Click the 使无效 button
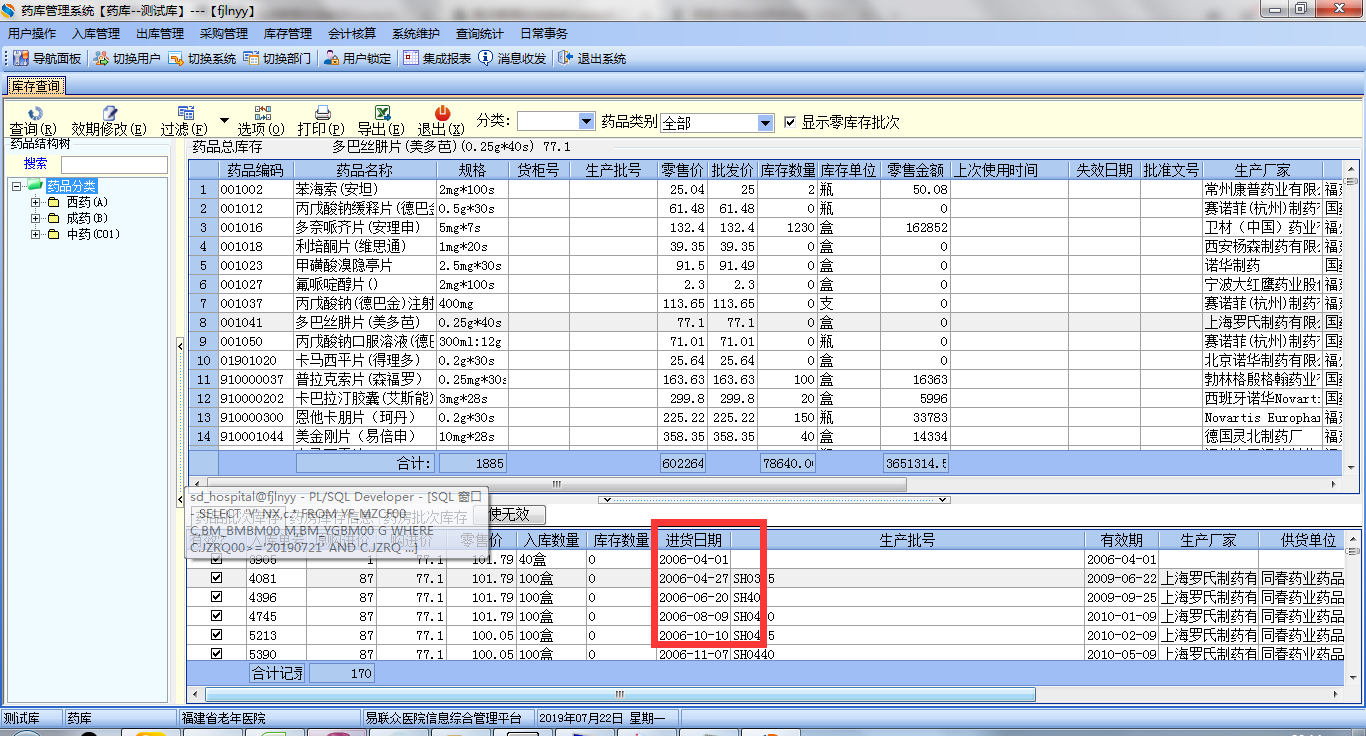 point(516,515)
